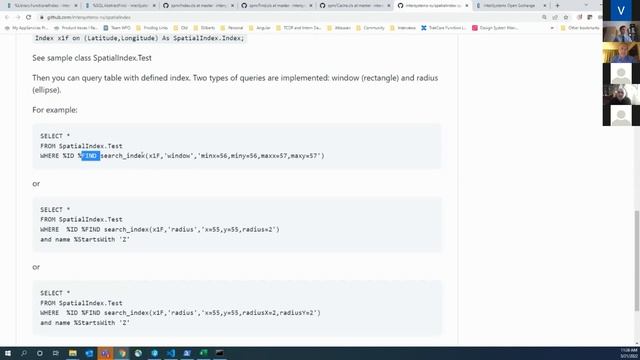Open Excel from taskbar
The image size is (640, 360).
[203, 353]
